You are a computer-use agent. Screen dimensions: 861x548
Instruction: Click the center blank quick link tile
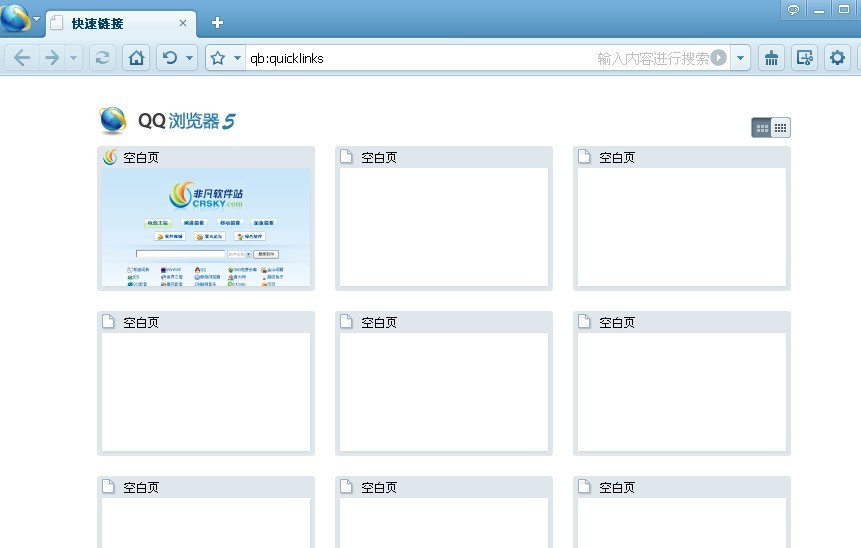coord(444,383)
